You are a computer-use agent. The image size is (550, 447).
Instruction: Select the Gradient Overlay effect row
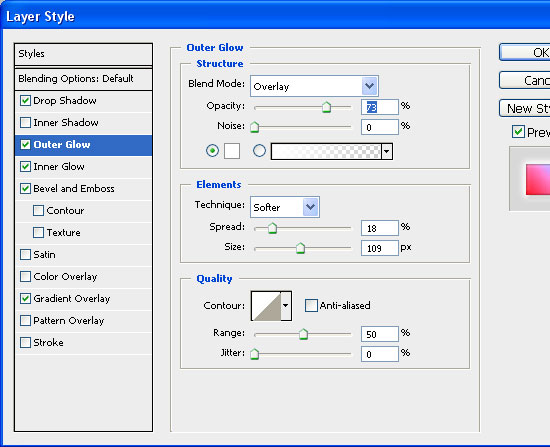(83, 299)
